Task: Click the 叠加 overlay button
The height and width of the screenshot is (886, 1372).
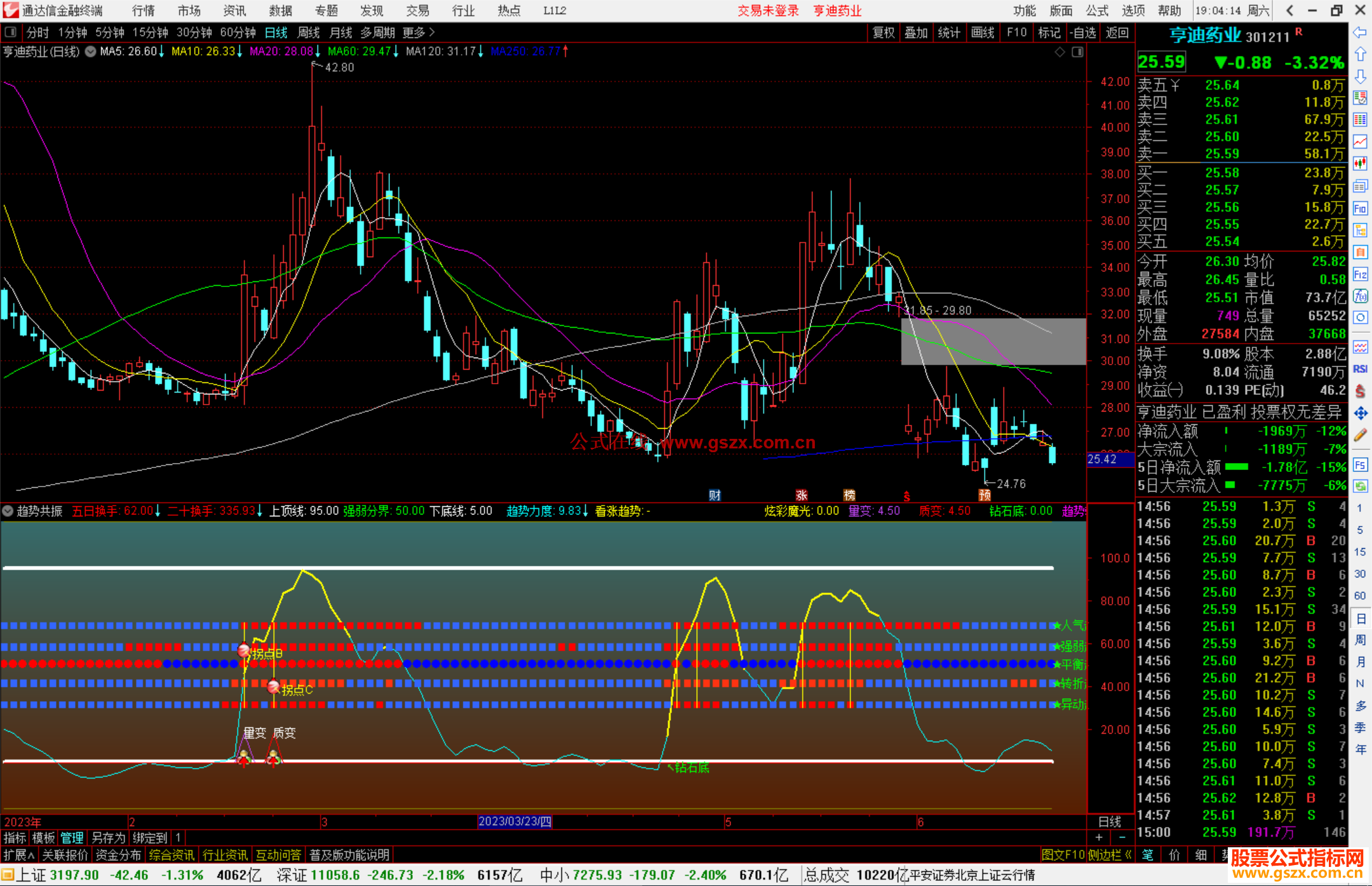Action: [916, 32]
